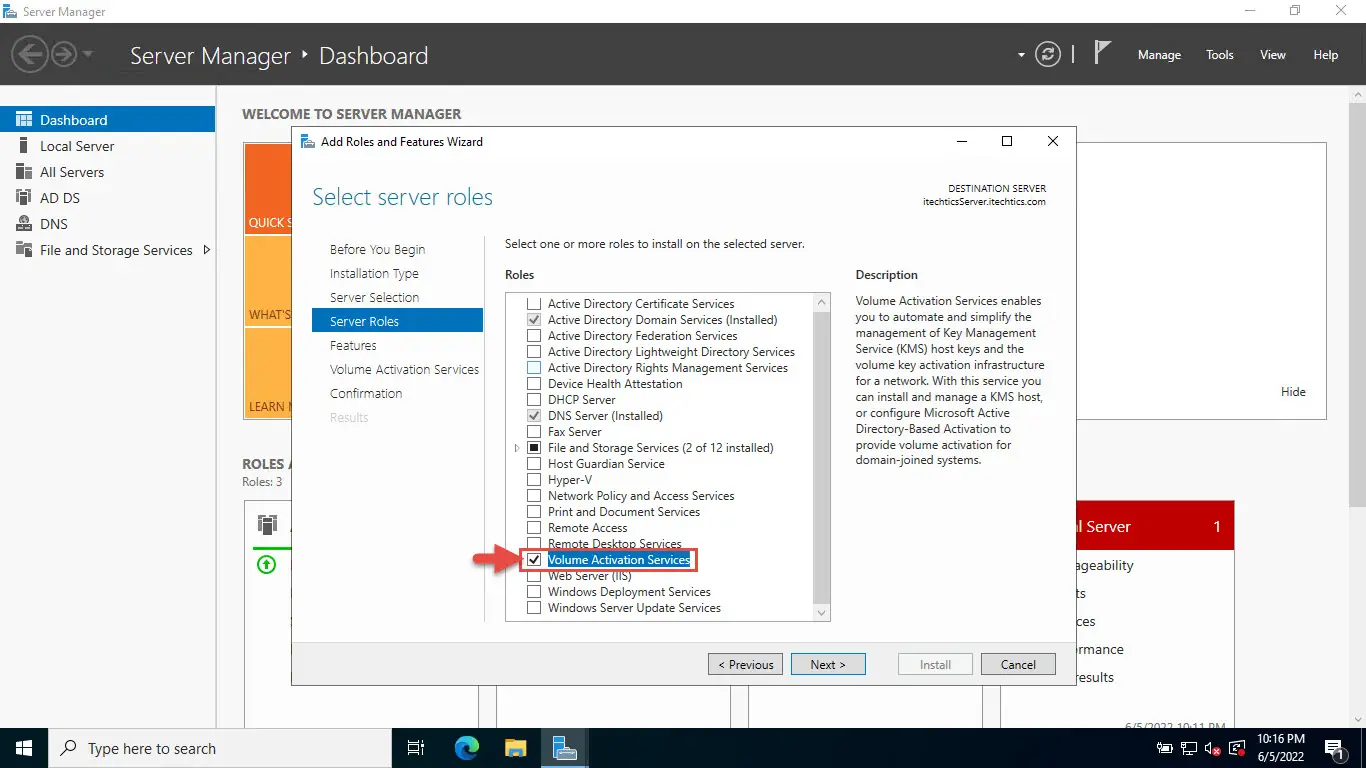Open the Manage menu
Screen dimensions: 1366x768
(1159, 55)
